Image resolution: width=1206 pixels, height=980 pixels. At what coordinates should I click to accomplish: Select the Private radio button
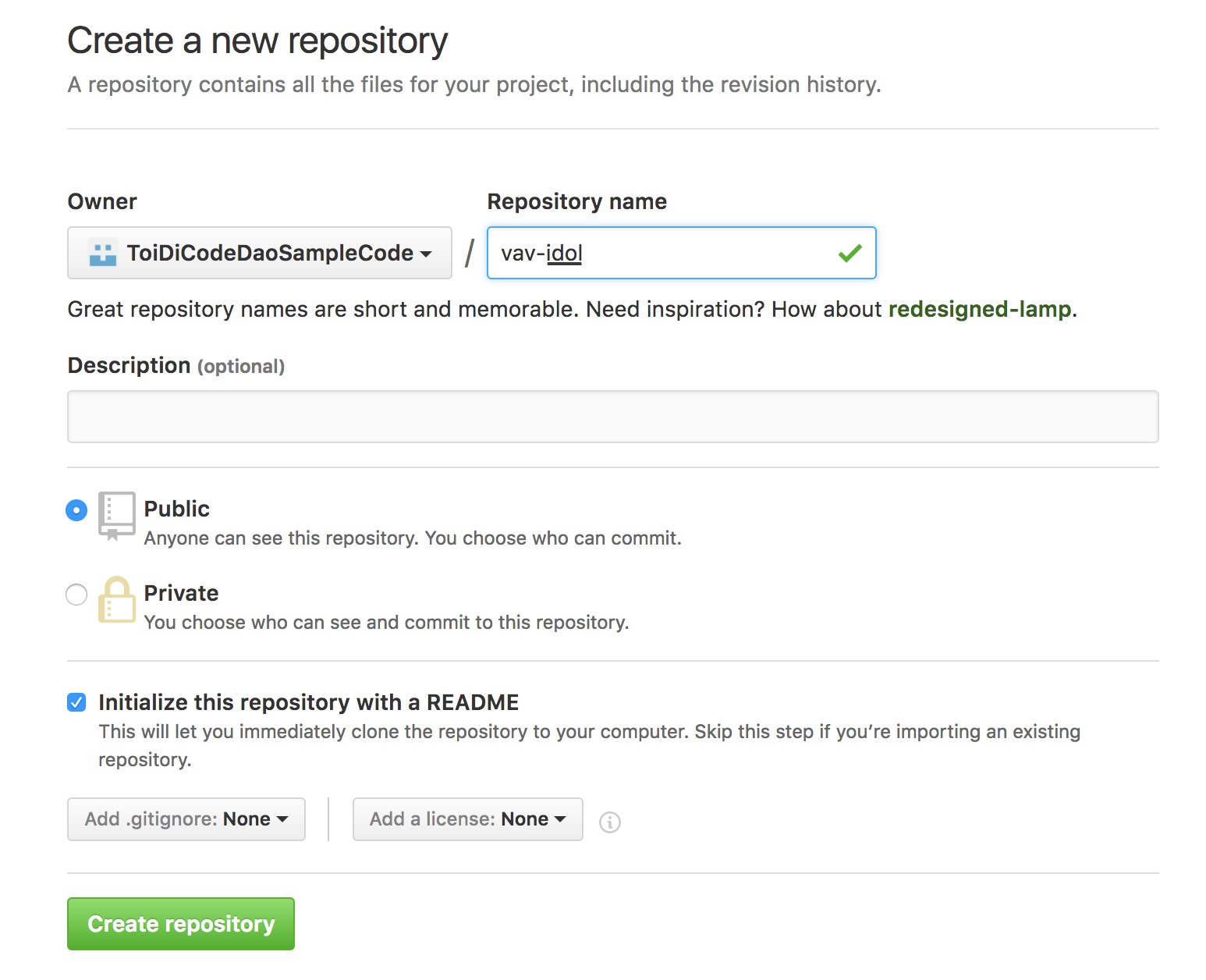(76, 595)
